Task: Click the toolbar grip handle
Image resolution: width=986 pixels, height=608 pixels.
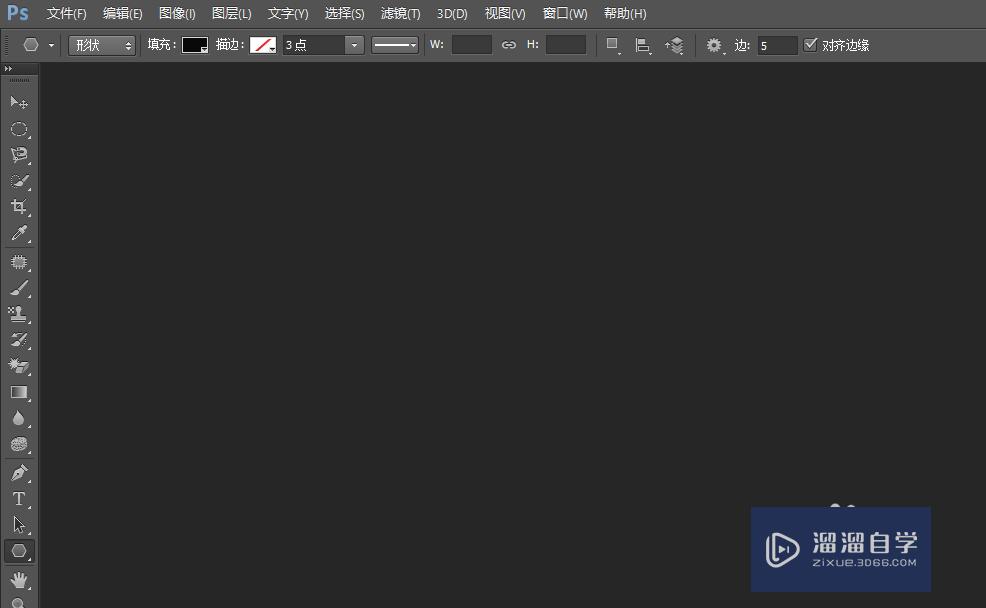Action: point(19,80)
